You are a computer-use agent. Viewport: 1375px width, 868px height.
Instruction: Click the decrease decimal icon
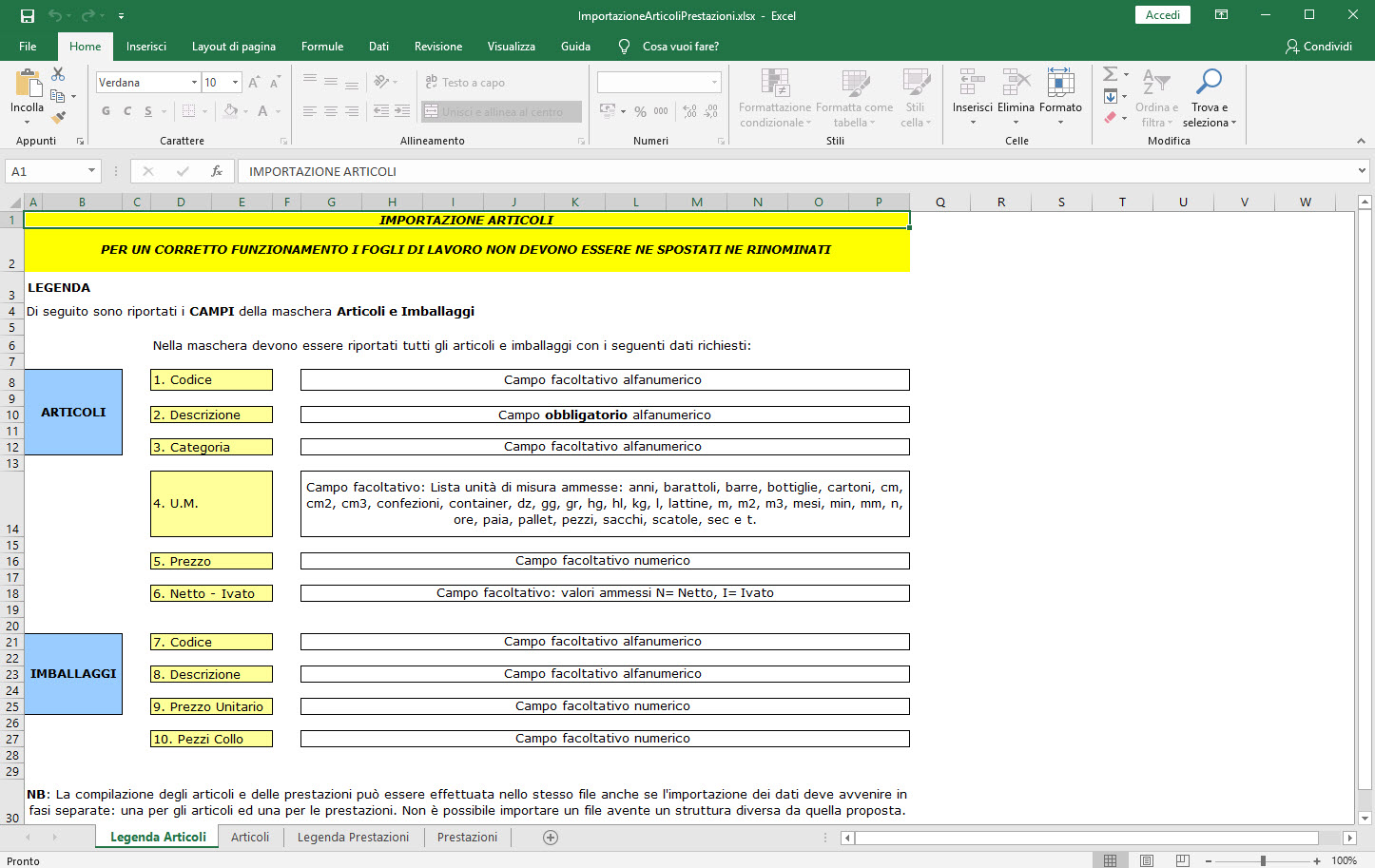pyautogui.click(x=711, y=111)
